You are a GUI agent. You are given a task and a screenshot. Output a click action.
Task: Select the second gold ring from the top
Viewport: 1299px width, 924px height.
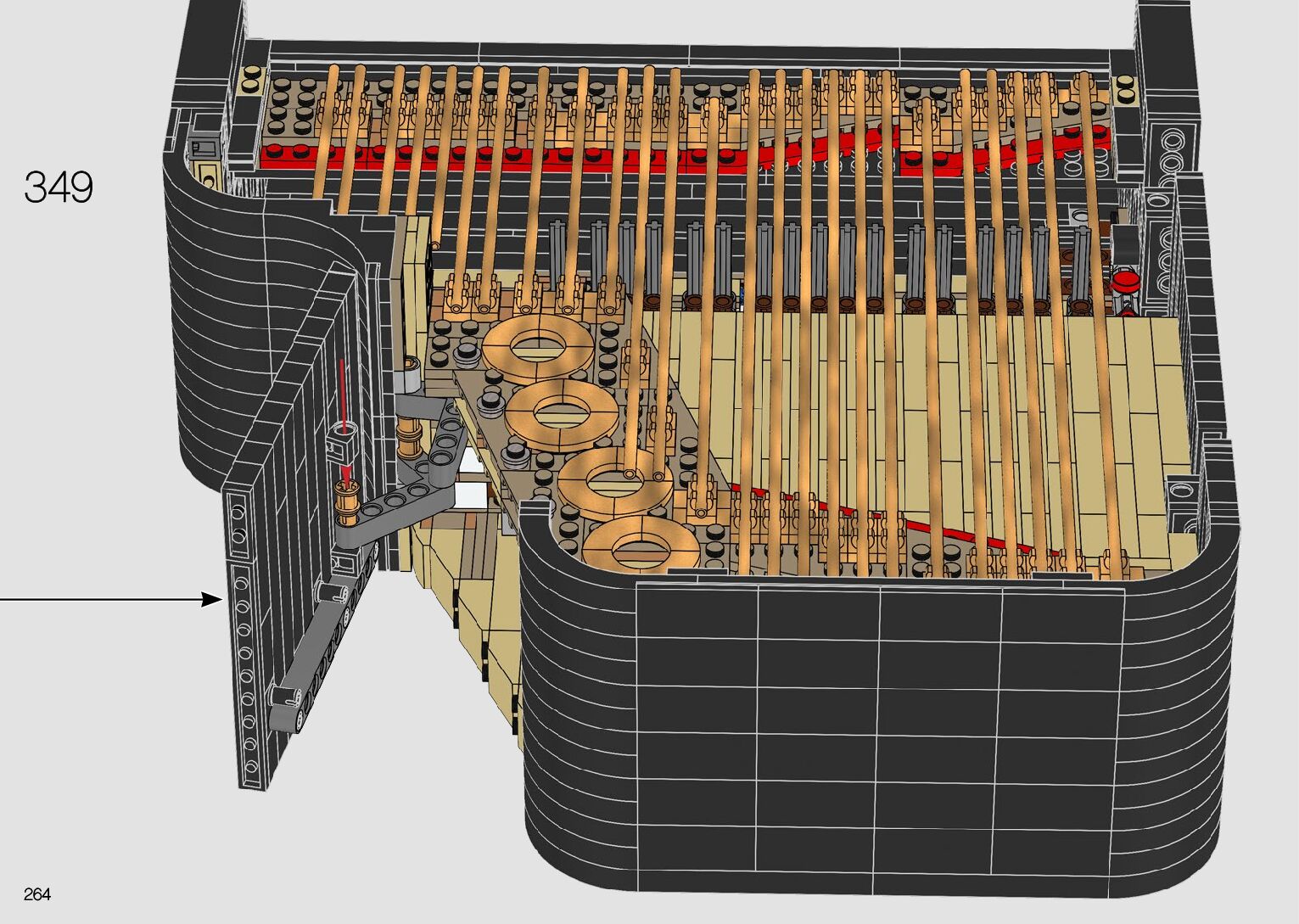[561, 414]
